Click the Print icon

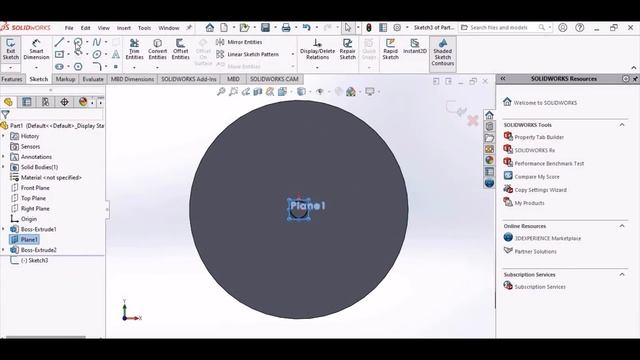286,28
